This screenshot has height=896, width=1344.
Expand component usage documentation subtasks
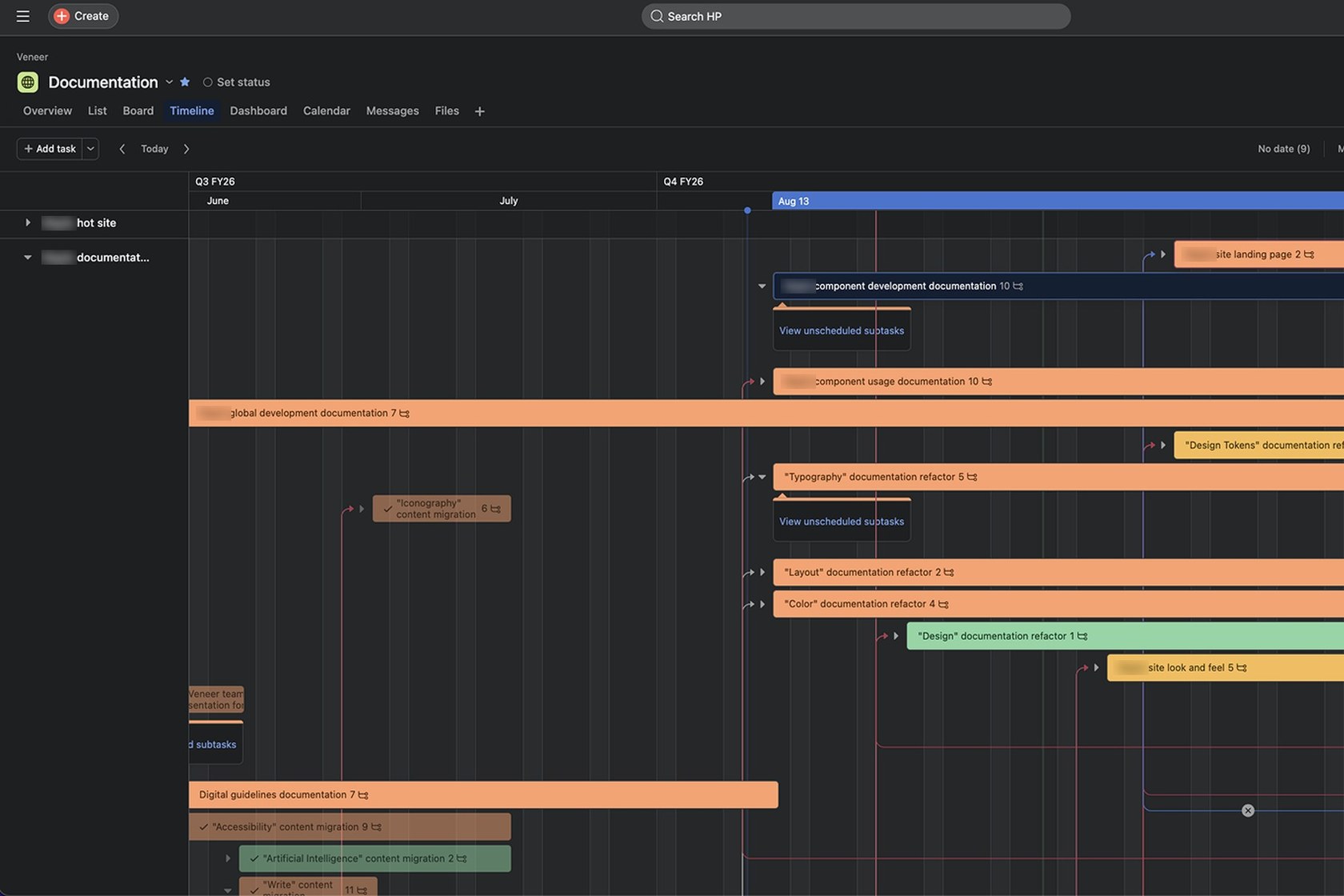click(762, 382)
